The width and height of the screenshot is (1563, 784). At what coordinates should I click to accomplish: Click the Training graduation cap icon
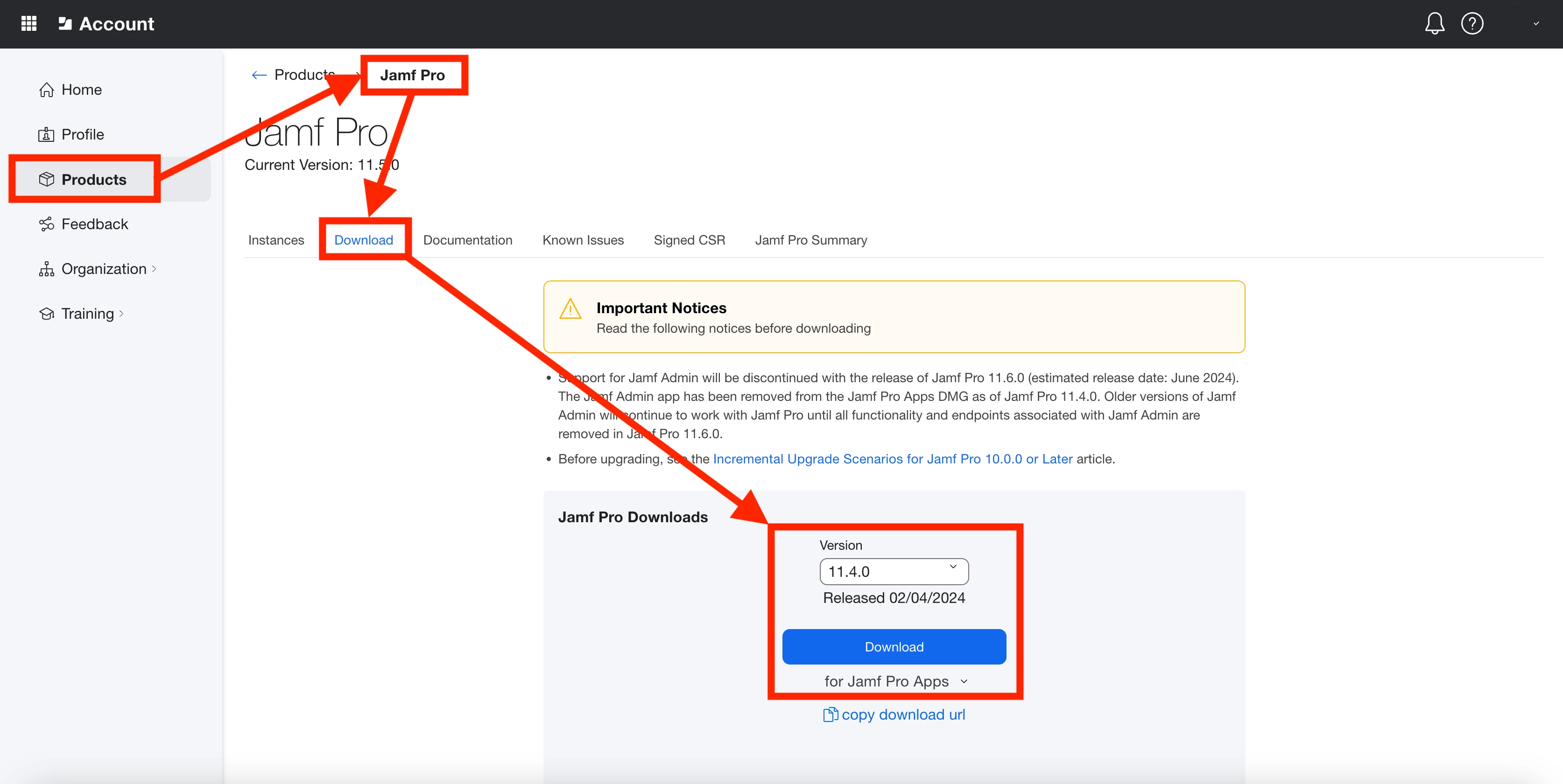coord(47,314)
